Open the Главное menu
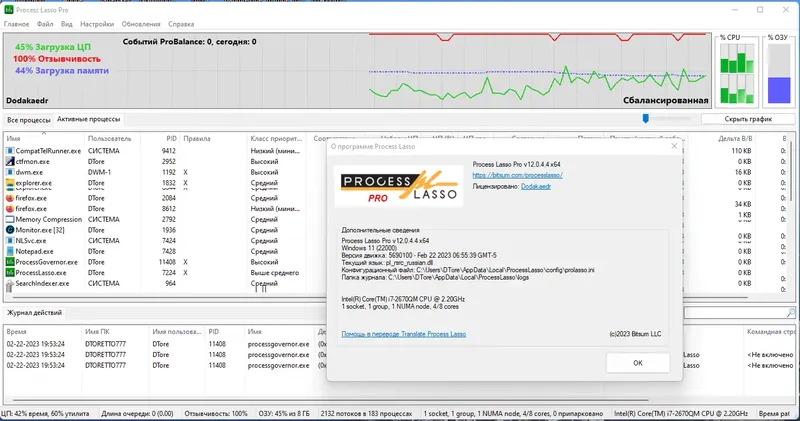Image resolution: width=800 pixels, height=421 pixels. tap(16, 24)
